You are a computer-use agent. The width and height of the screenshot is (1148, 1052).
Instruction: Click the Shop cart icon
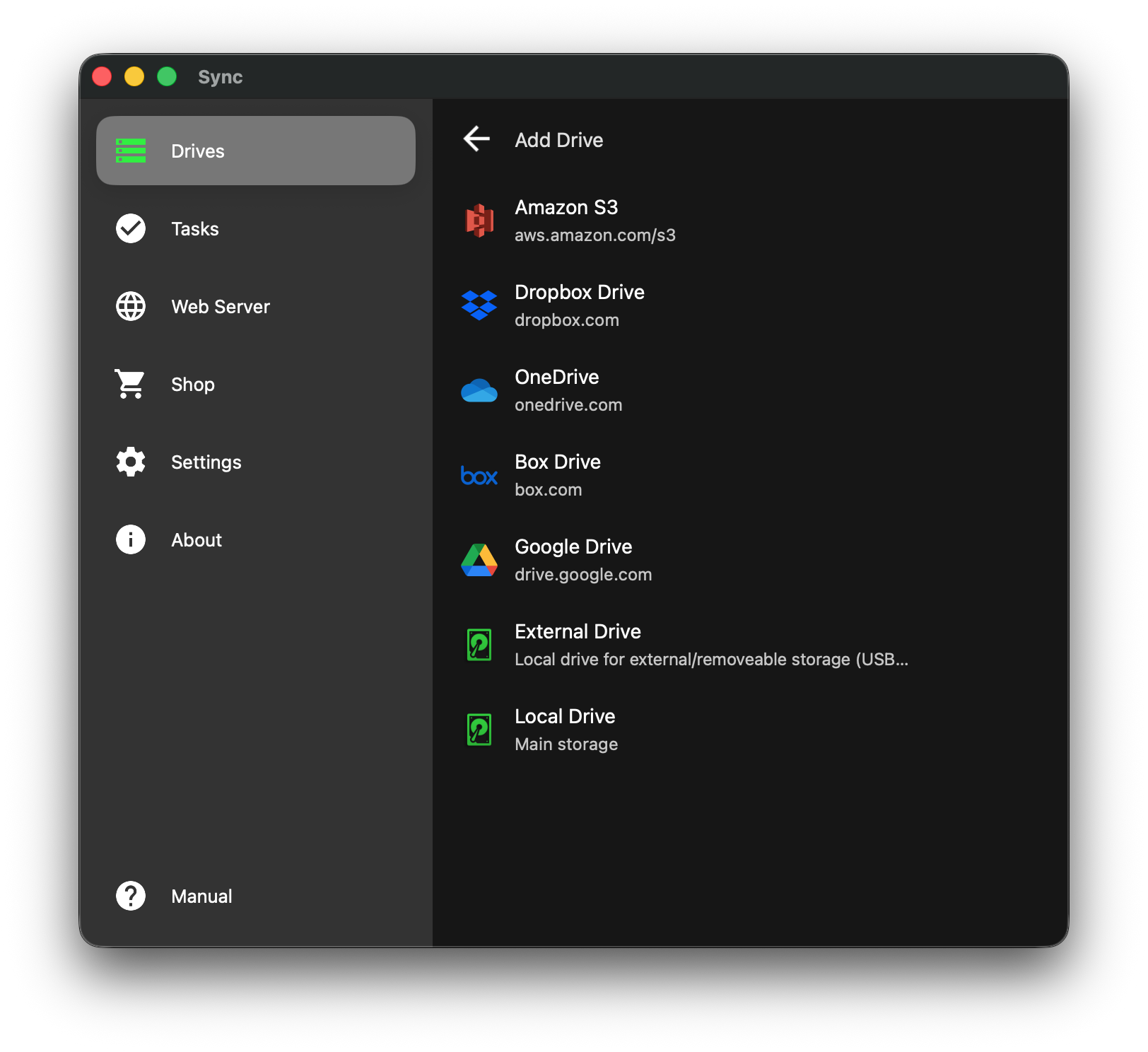tap(130, 384)
